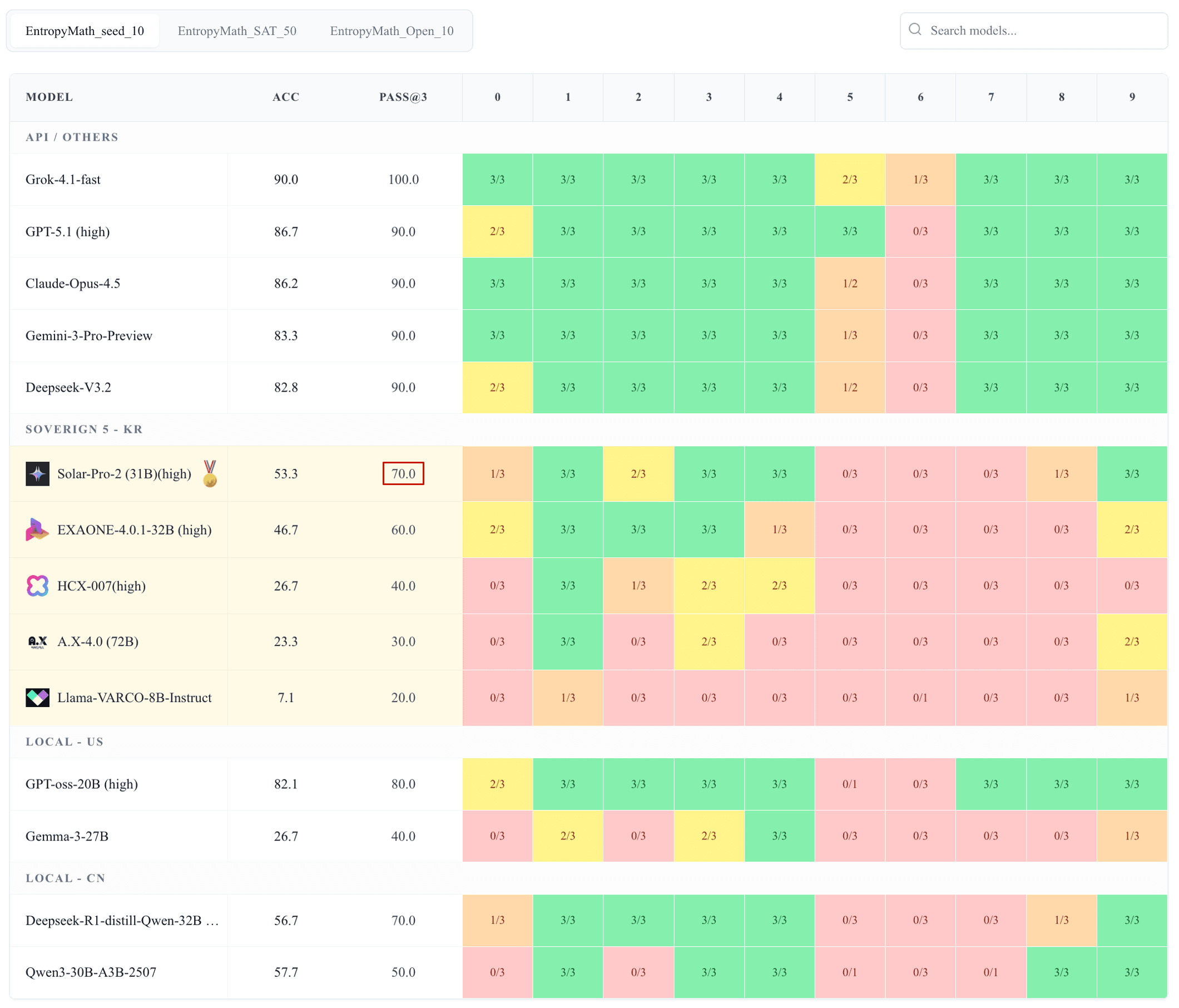Viewport: 1179px width, 1008px height.
Task: Switch to the EntropyMath_SAT_50 tab
Action: click(x=237, y=31)
